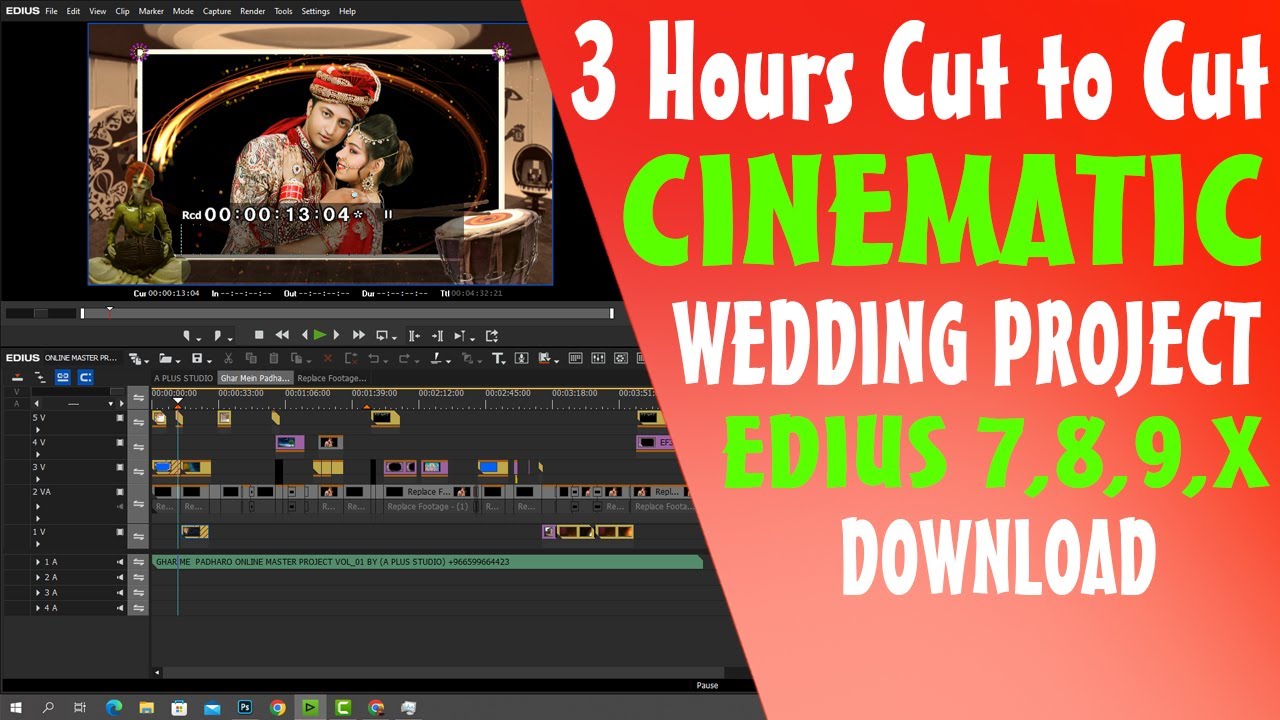1280x720 pixels.
Task: Click the Ripple Delete icon
Action: click(x=351, y=358)
